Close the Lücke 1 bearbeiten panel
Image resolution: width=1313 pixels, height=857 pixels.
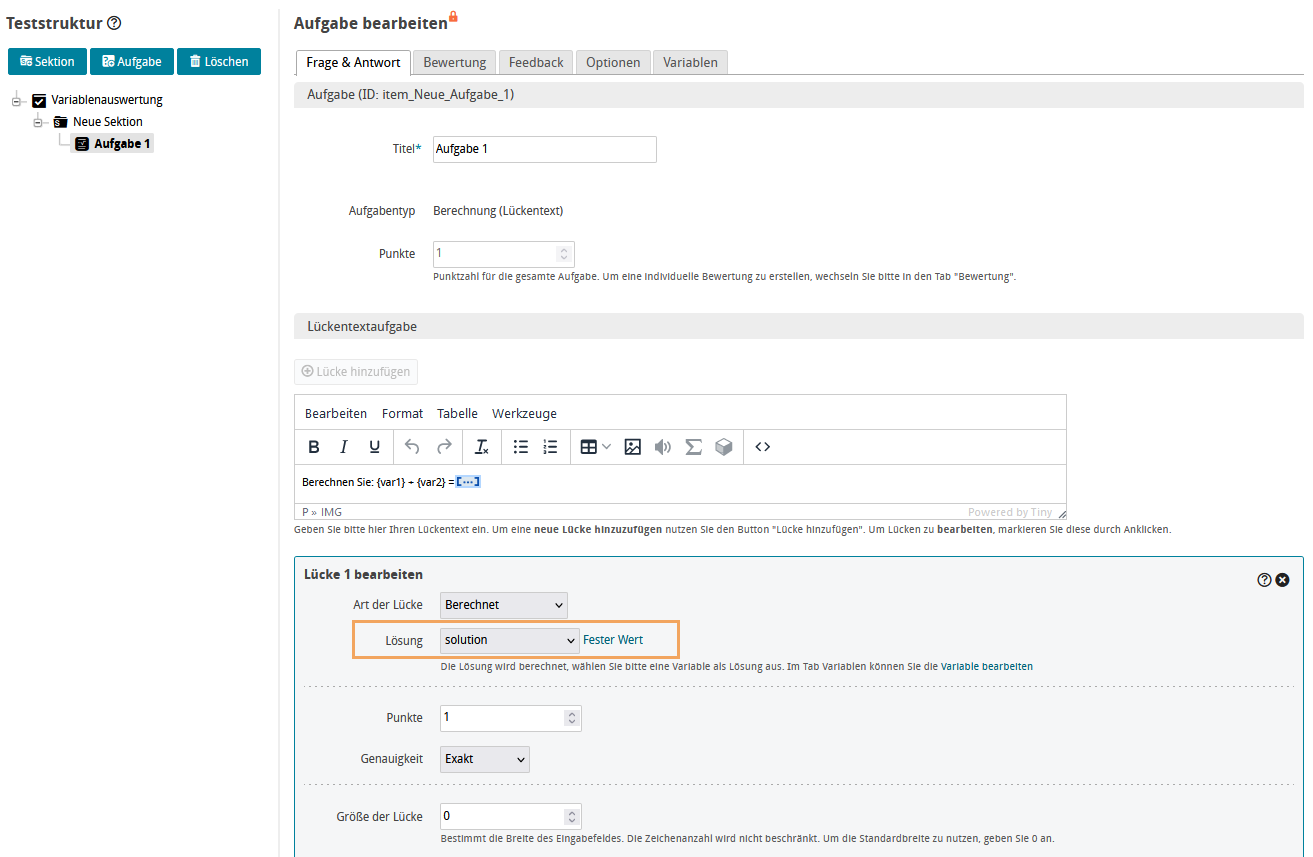point(1282,580)
